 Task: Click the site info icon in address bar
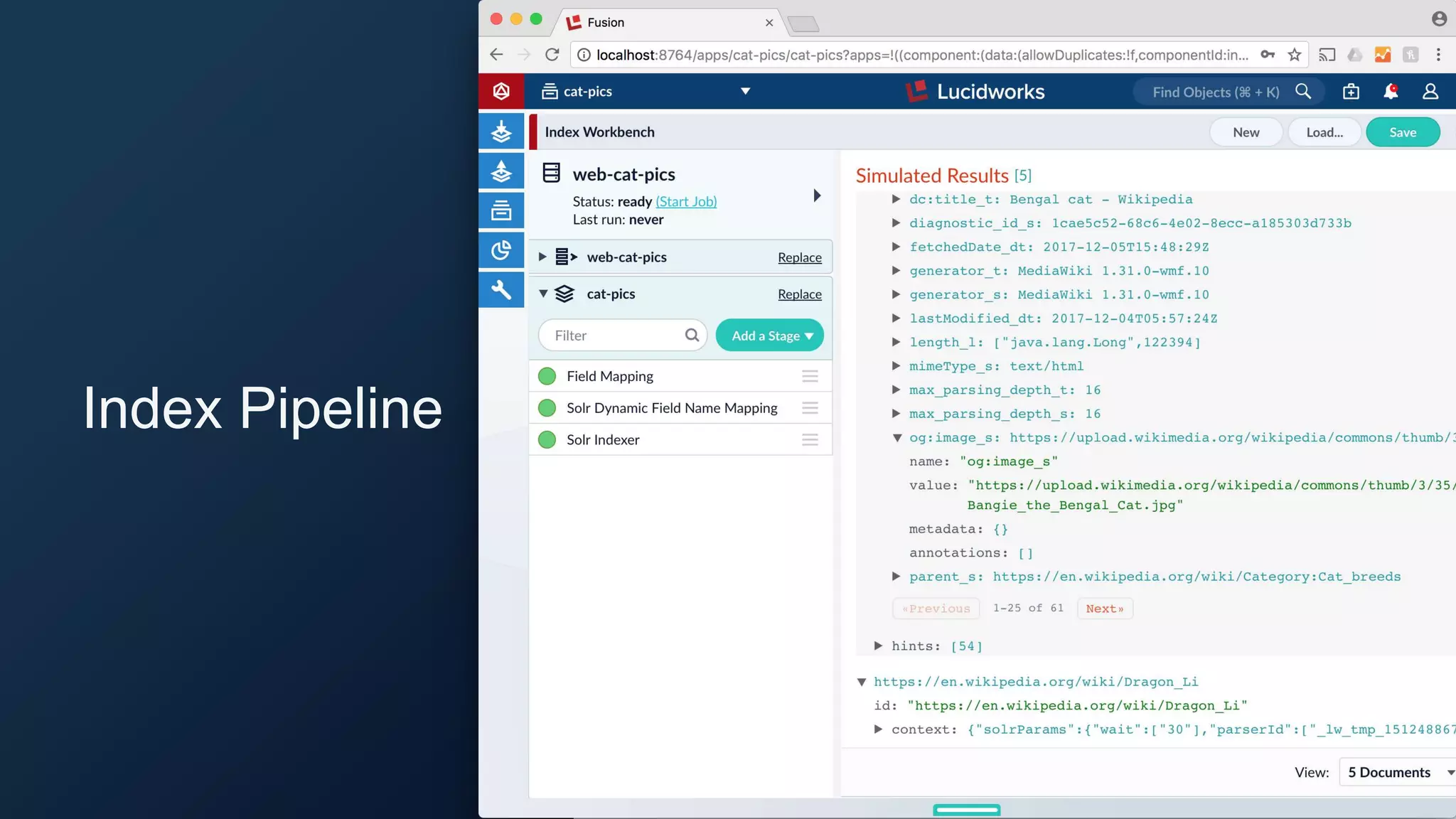tap(583, 55)
